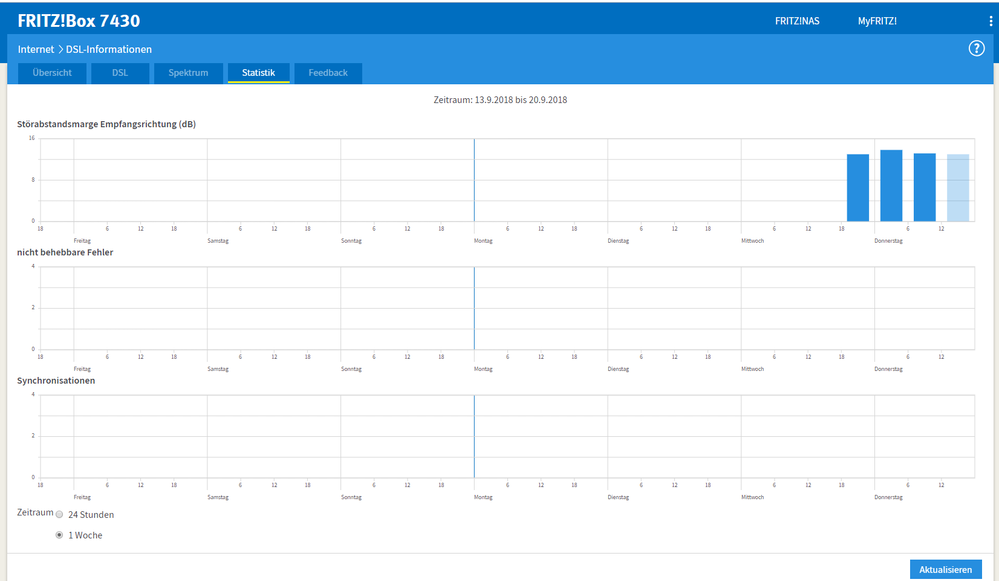Click the Sonntag label under SNR chart
The image size is (999, 581).
[x=351, y=241]
